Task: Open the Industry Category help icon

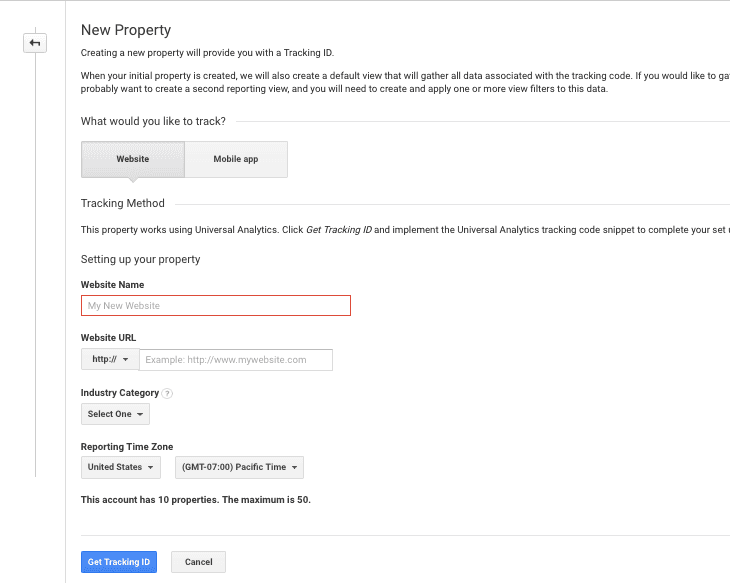Action: tap(167, 394)
